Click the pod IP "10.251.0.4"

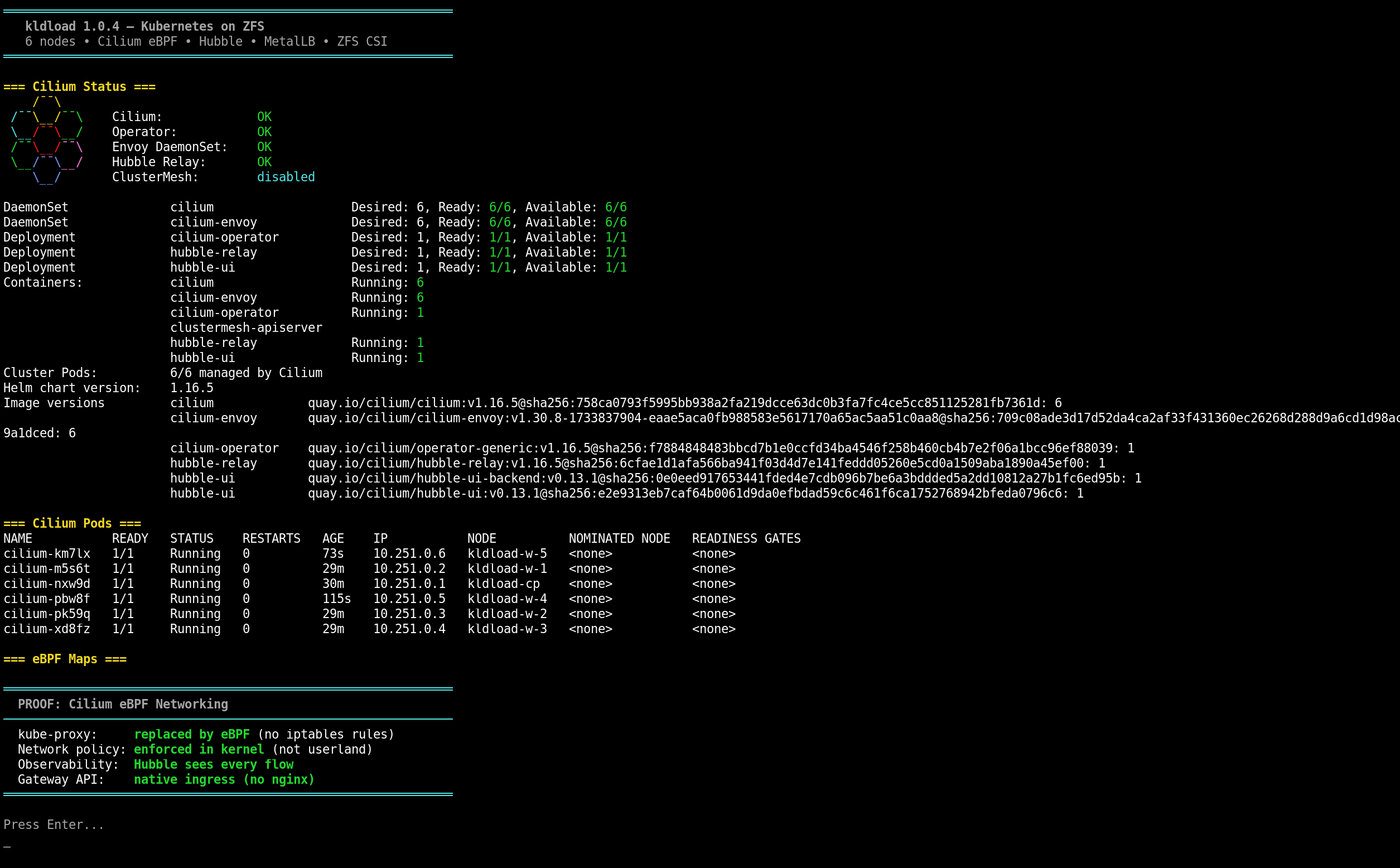point(409,629)
